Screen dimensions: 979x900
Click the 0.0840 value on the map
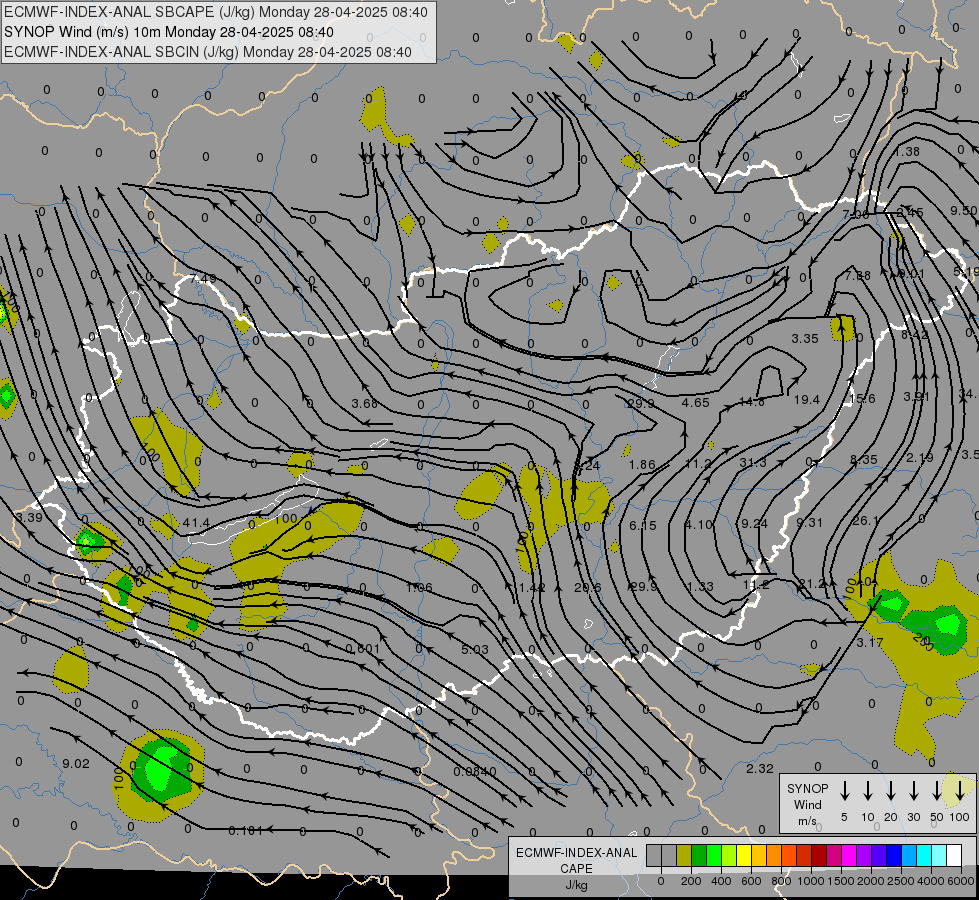coord(475,771)
